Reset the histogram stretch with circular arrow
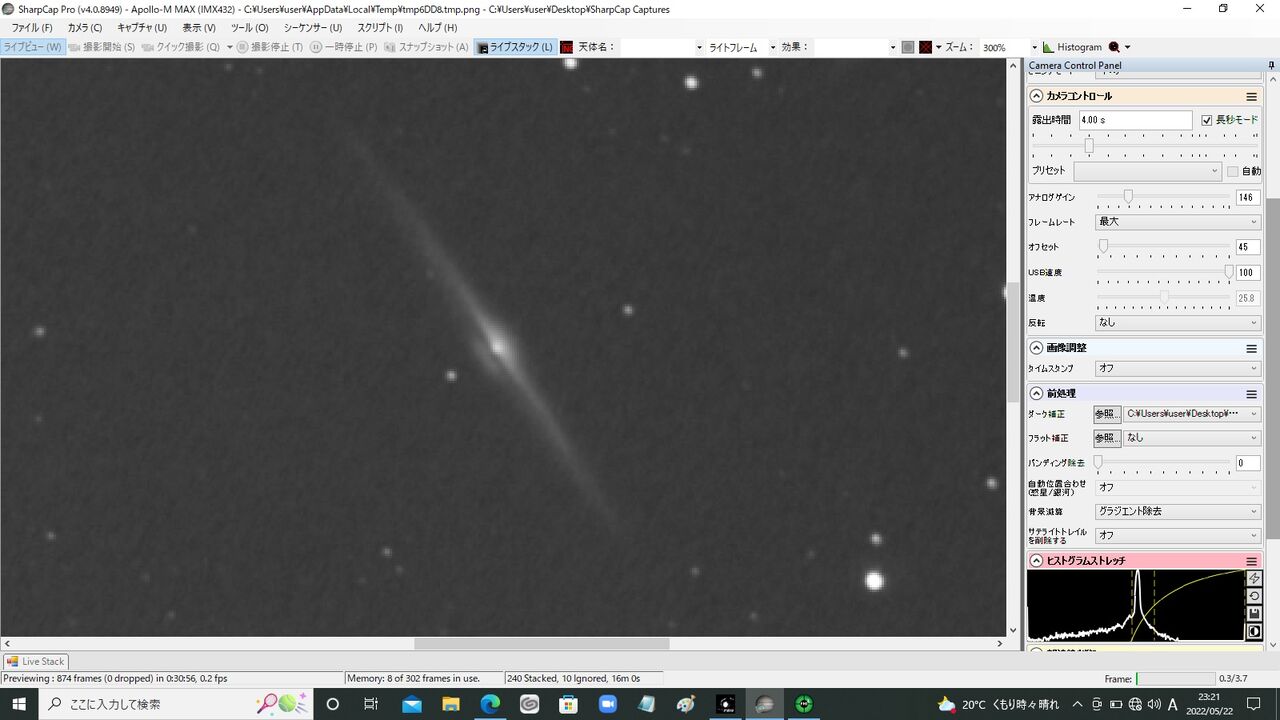This screenshot has height=720, width=1280. point(1254,596)
